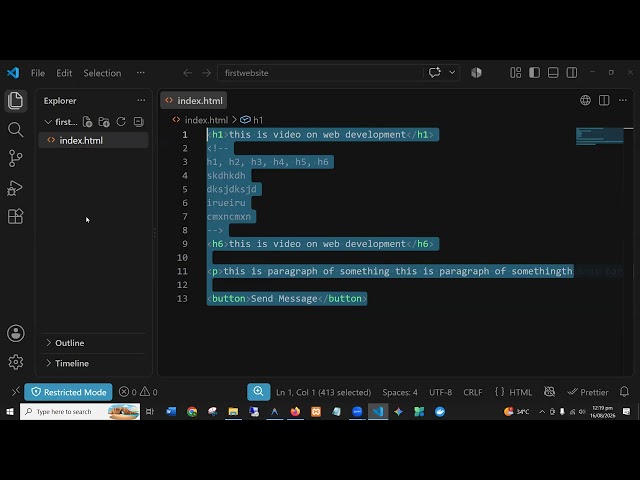The width and height of the screenshot is (640, 480).
Task: Go back using the left arrow
Action: point(187,73)
